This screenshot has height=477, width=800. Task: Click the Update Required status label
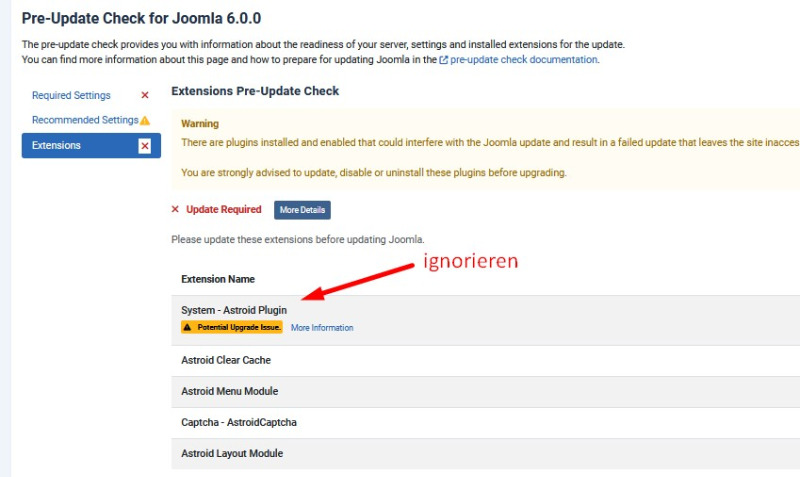coord(224,210)
